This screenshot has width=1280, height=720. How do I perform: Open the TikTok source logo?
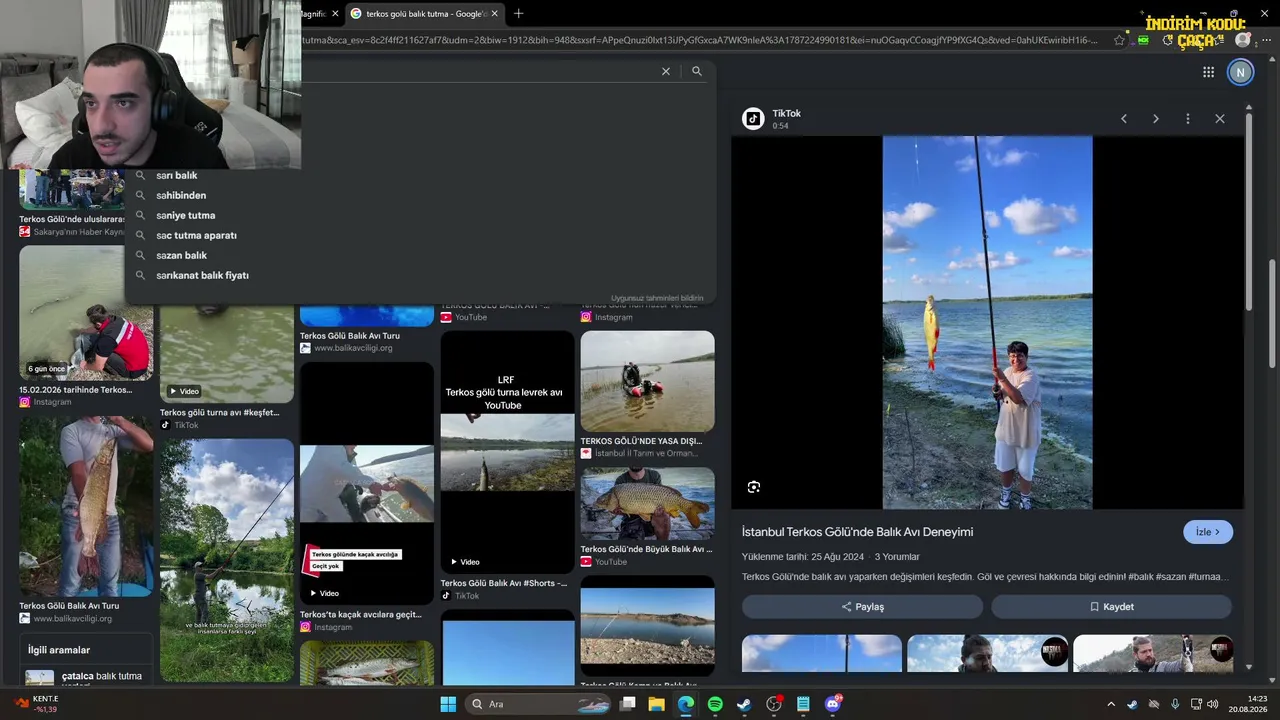pyautogui.click(x=753, y=119)
